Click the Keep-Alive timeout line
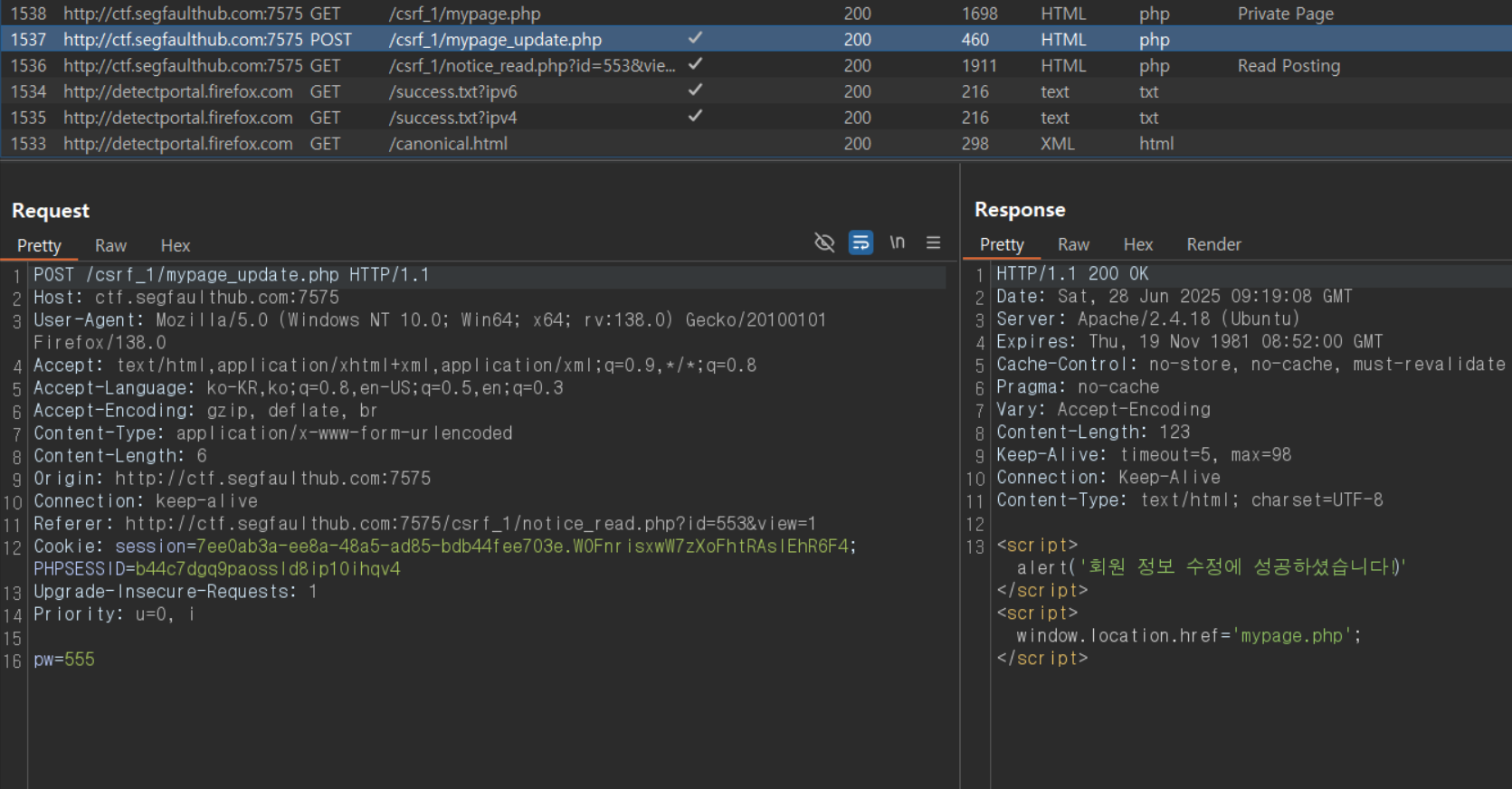The width and height of the screenshot is (1512, 789). coord(1144,455)
